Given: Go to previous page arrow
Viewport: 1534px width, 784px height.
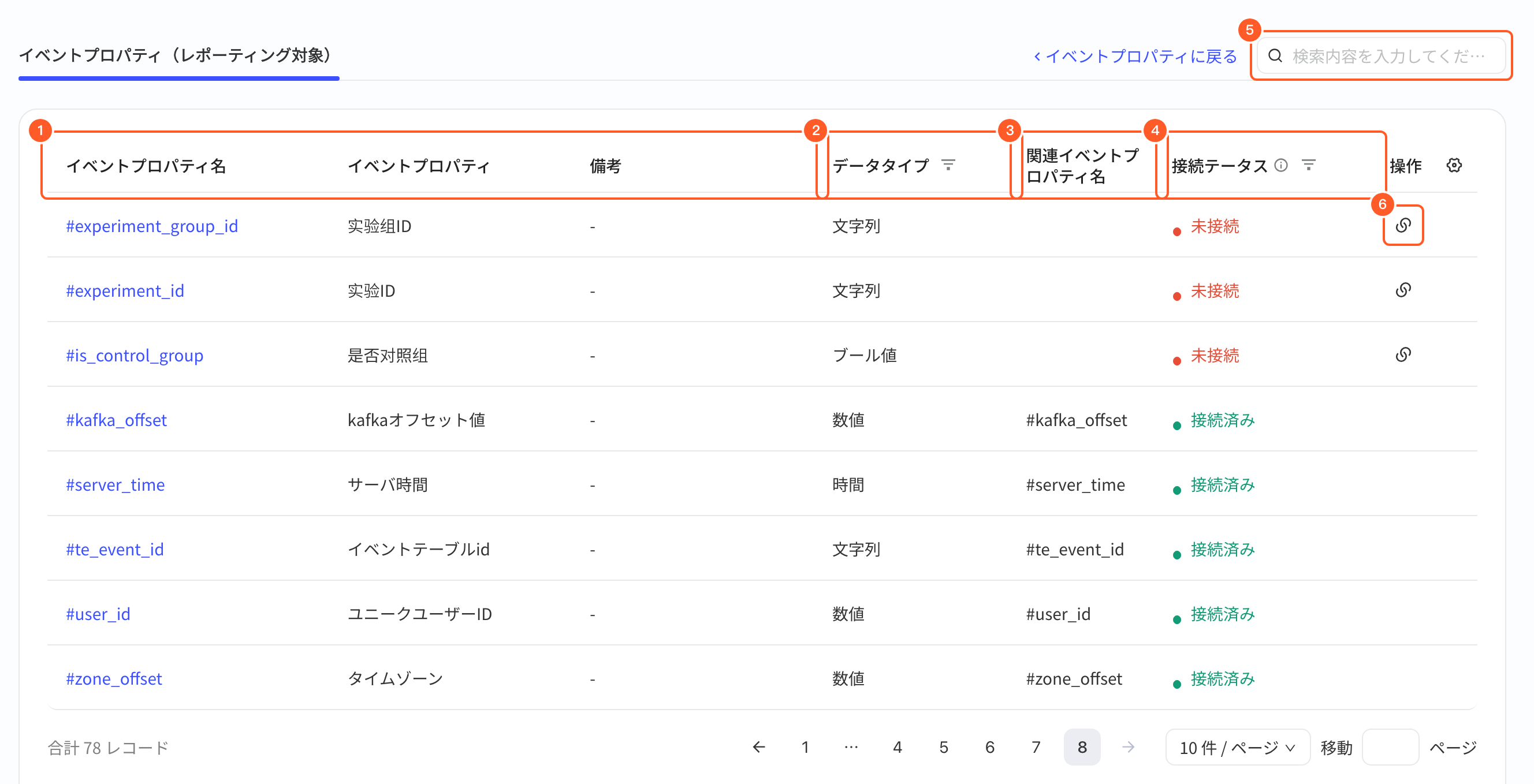Looking at the screenshot, I should point(759,746).
